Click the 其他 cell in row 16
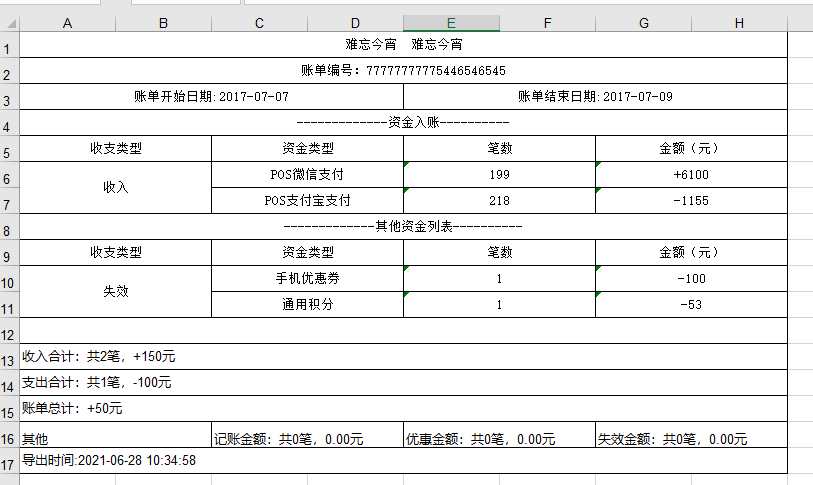This screenshot has height=485, width=813. [x=116, y=434]
